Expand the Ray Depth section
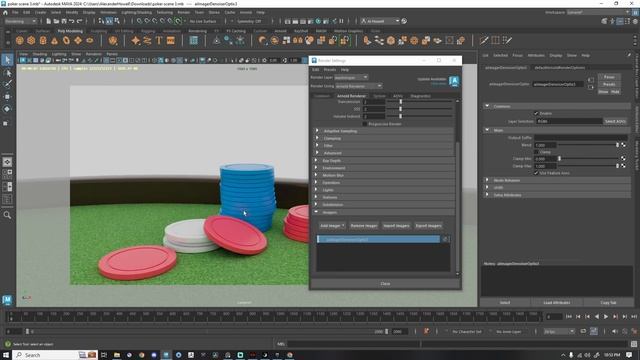The height and width of the screenshot is (360, 640). 384,160
